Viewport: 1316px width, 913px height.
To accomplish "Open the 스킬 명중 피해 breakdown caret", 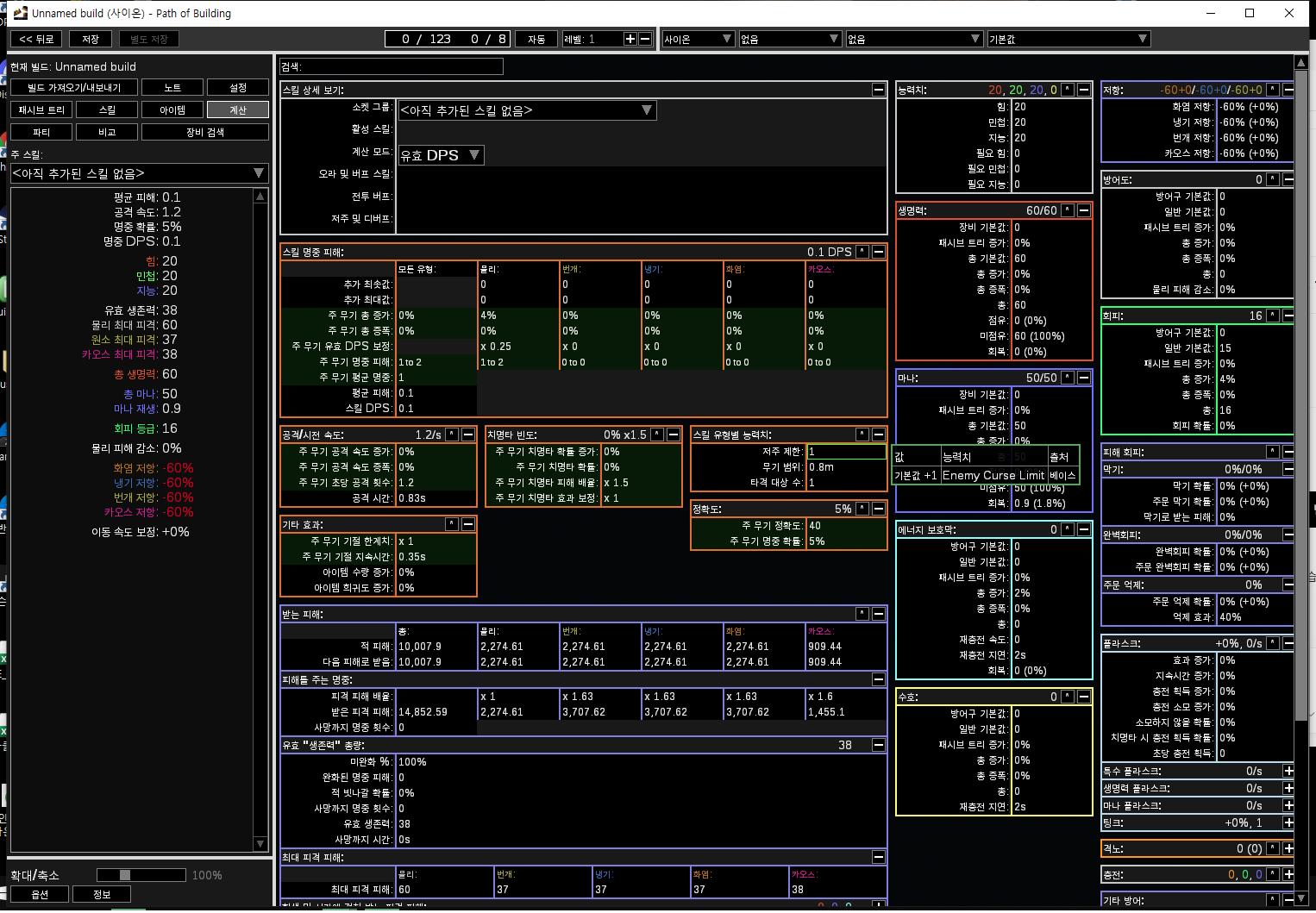I will pos(862,252).
